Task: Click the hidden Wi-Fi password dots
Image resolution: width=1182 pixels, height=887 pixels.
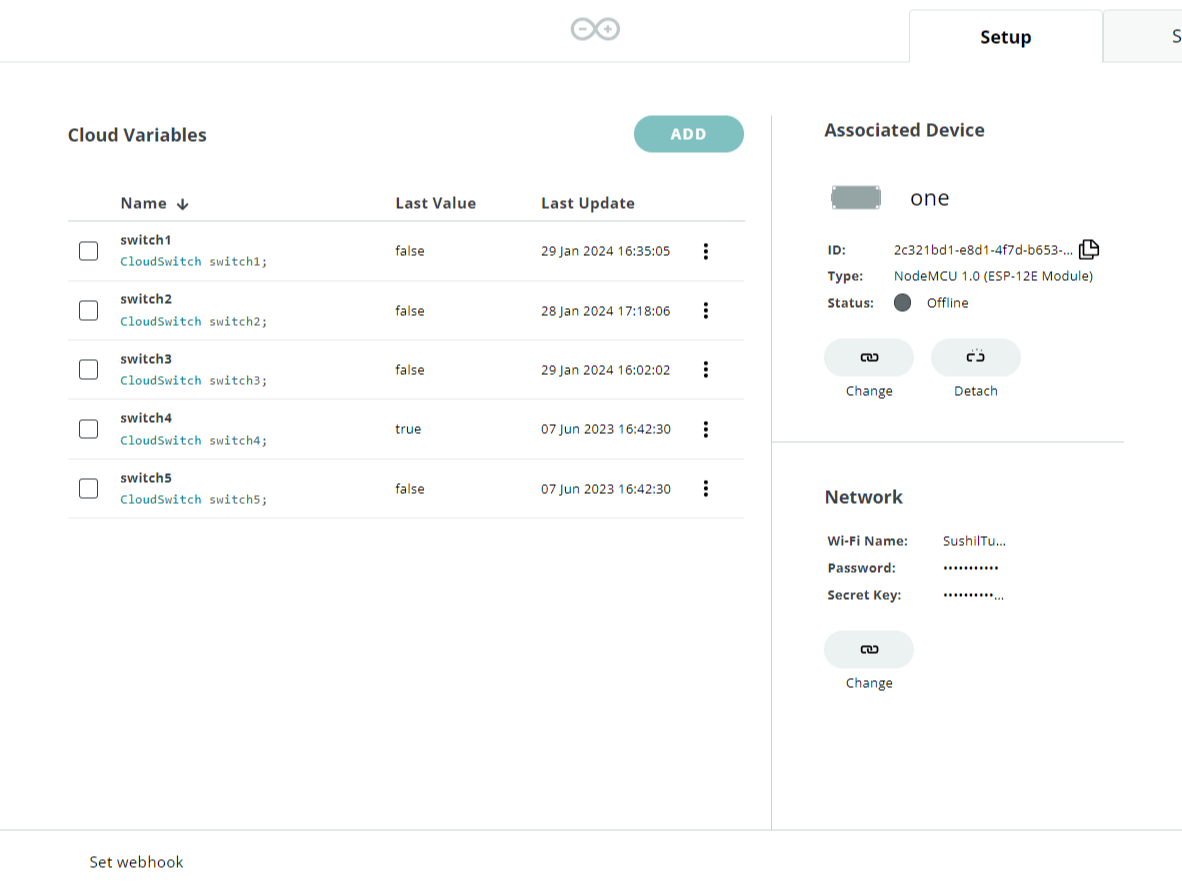Action: (x=973, y=567)
